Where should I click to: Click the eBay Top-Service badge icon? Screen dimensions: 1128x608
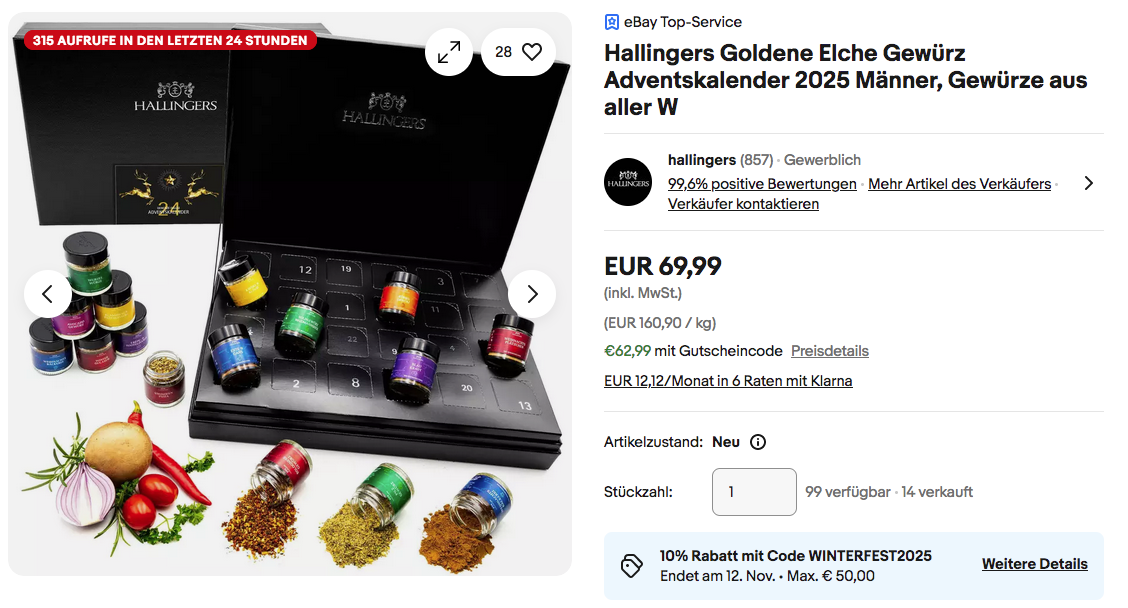(611, 22)
